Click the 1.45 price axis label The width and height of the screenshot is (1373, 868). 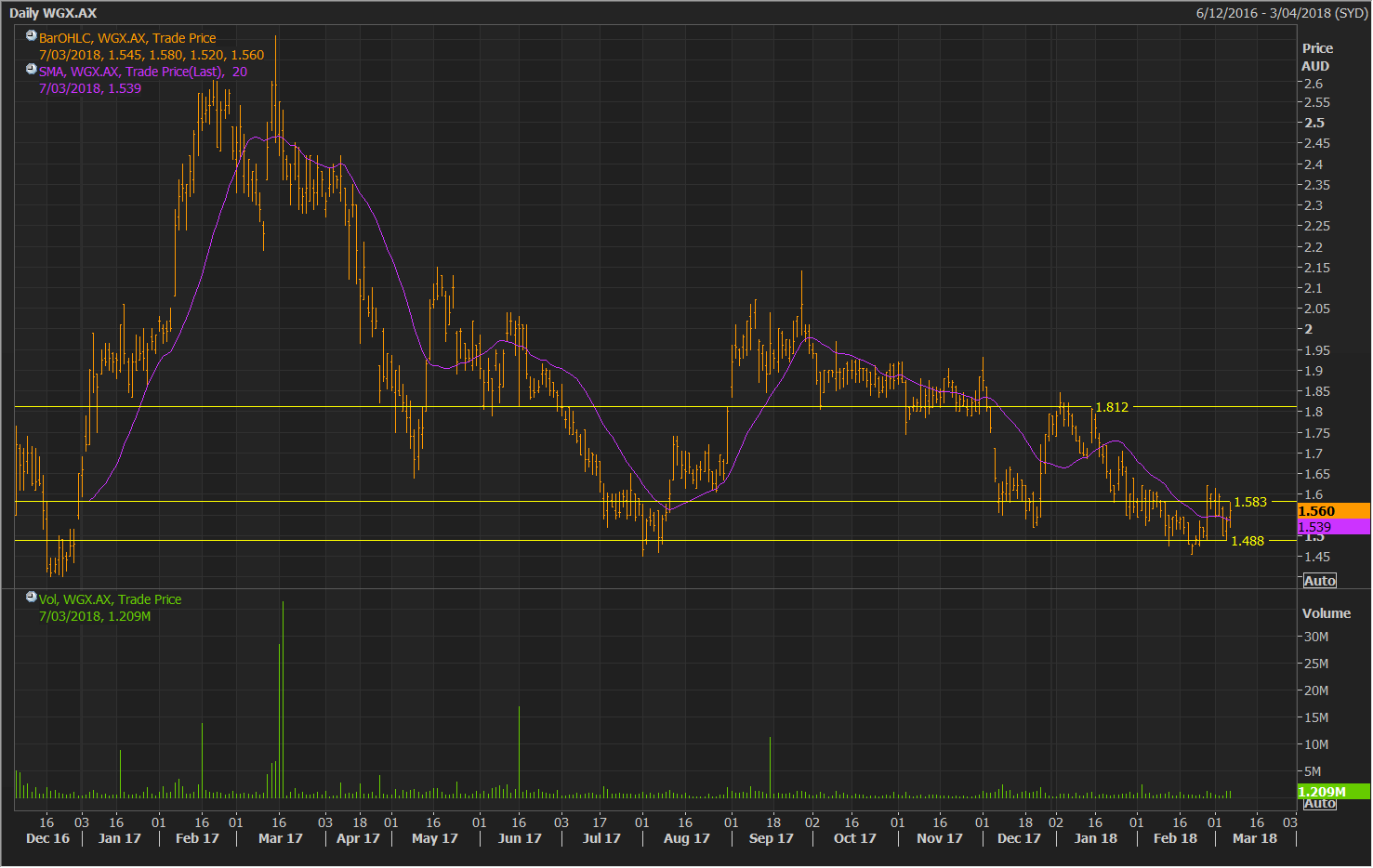click(x=1317, y=557)
